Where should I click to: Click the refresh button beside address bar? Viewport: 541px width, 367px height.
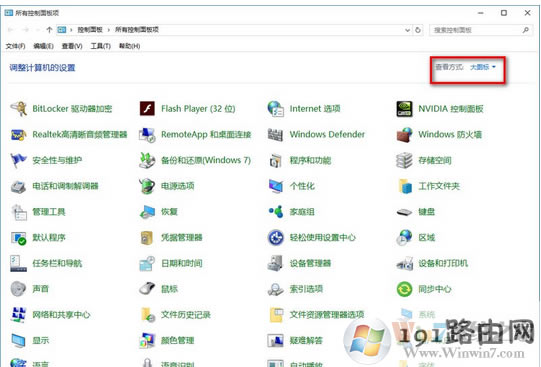(x=418, y=30)
